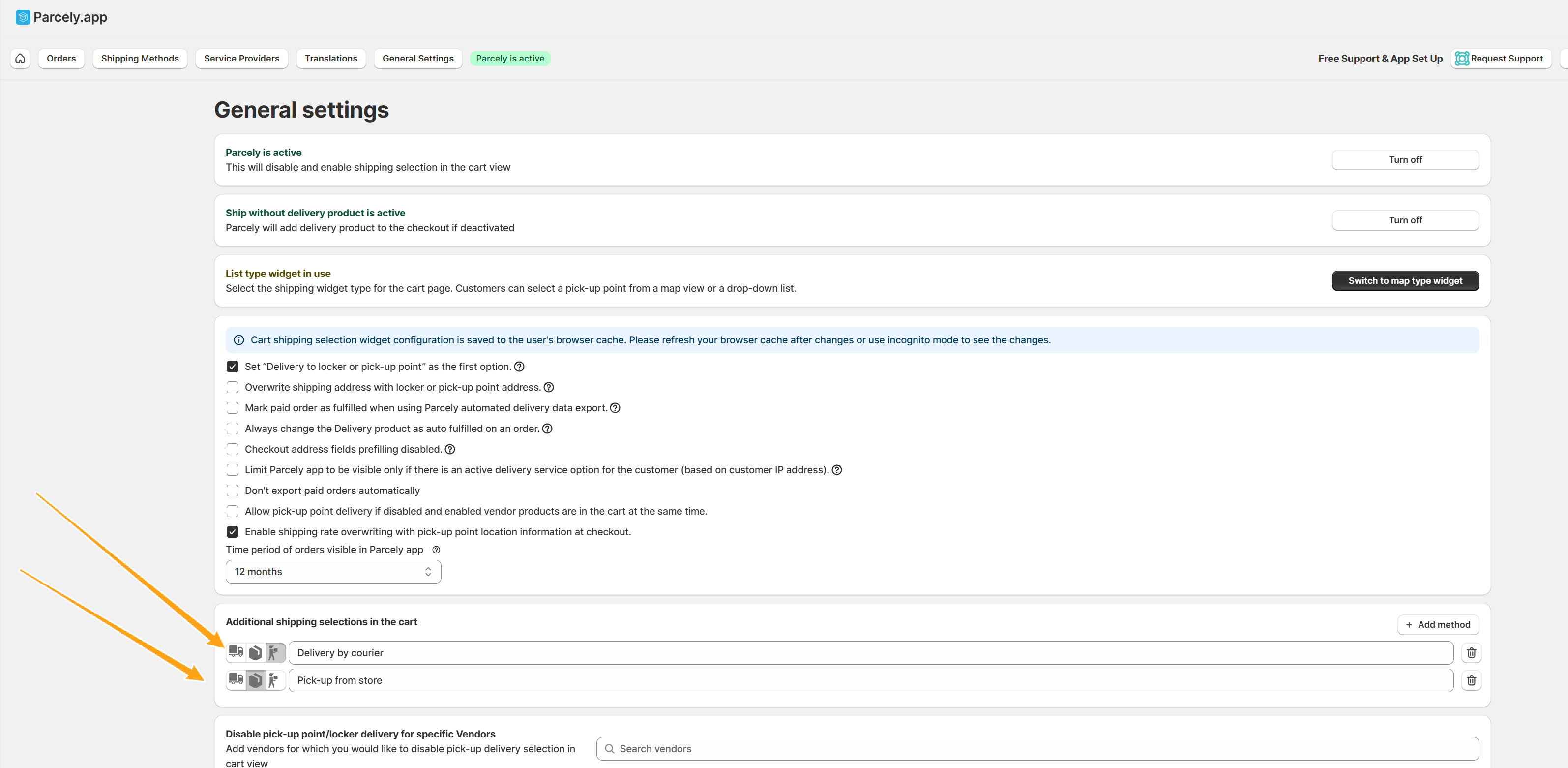Check Checkout address fields prefilling disabled
Viewport: 1568px width, 768px height.
pos(233,449)
